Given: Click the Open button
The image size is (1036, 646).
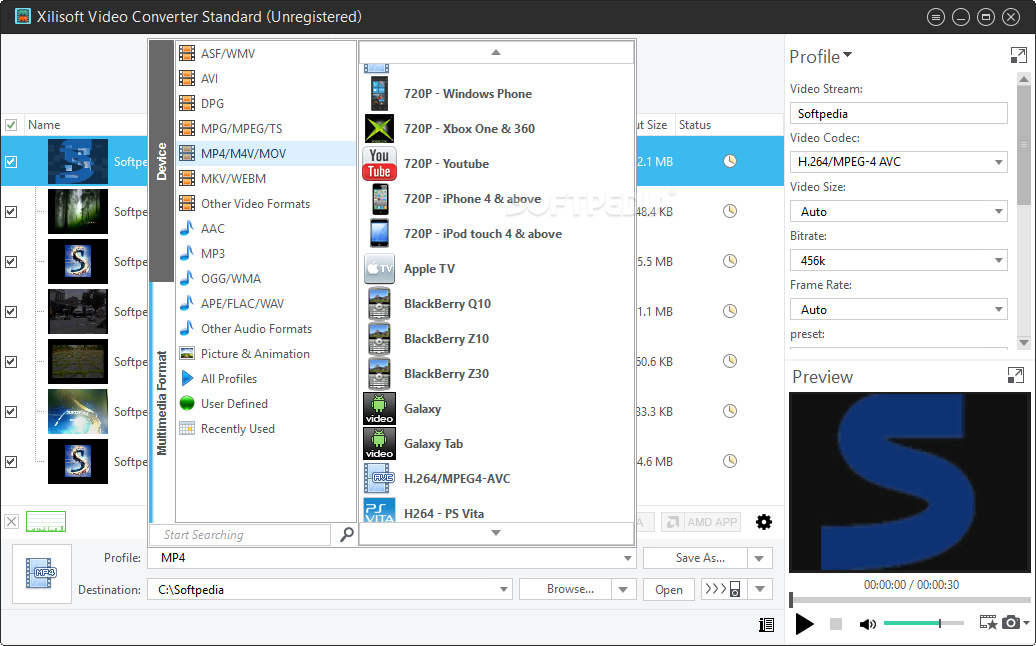Looking at the screenshot, I should click(x=669, y=589).
